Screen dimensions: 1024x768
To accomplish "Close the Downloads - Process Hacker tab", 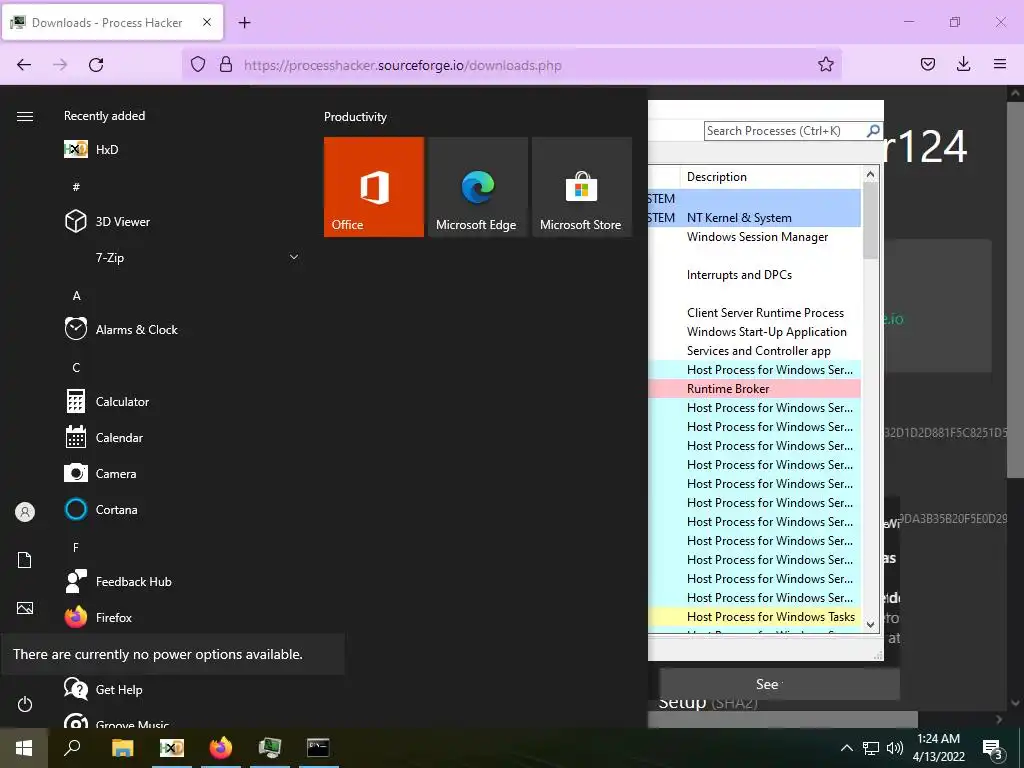I will click(207, 22).
